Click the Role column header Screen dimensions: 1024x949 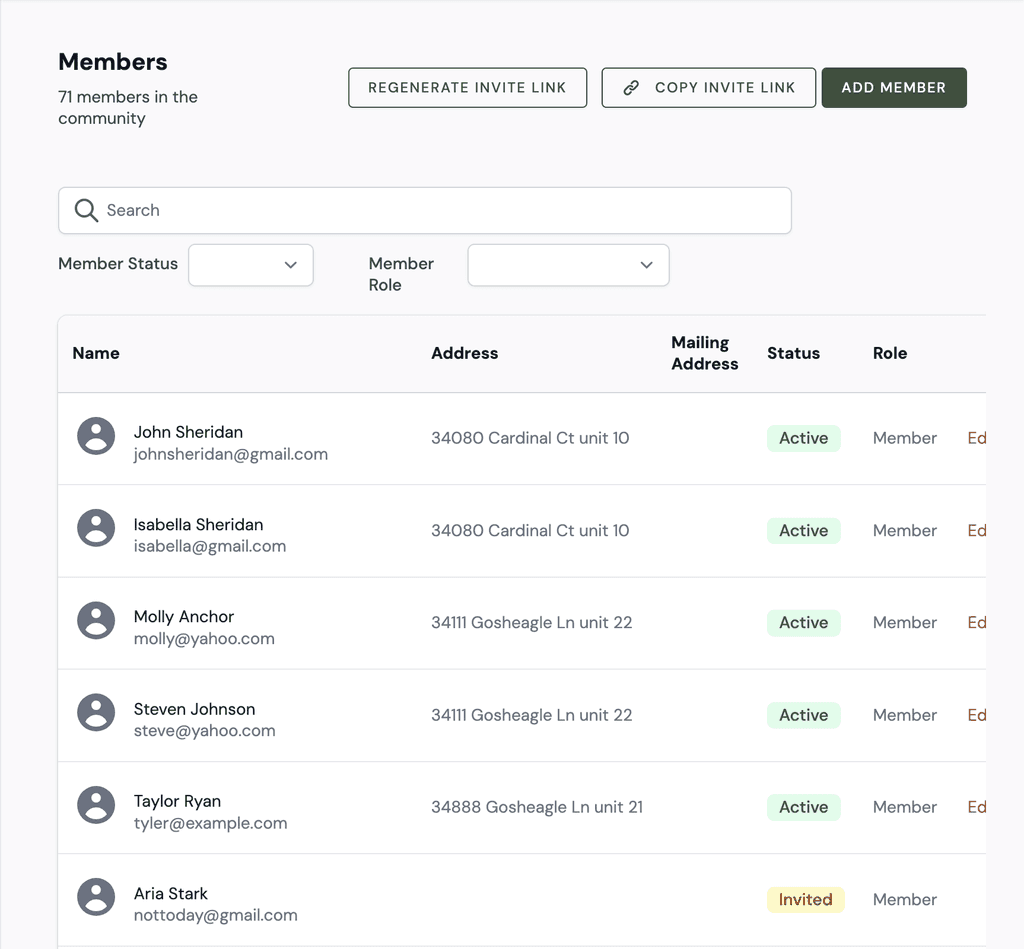point(890,353)
